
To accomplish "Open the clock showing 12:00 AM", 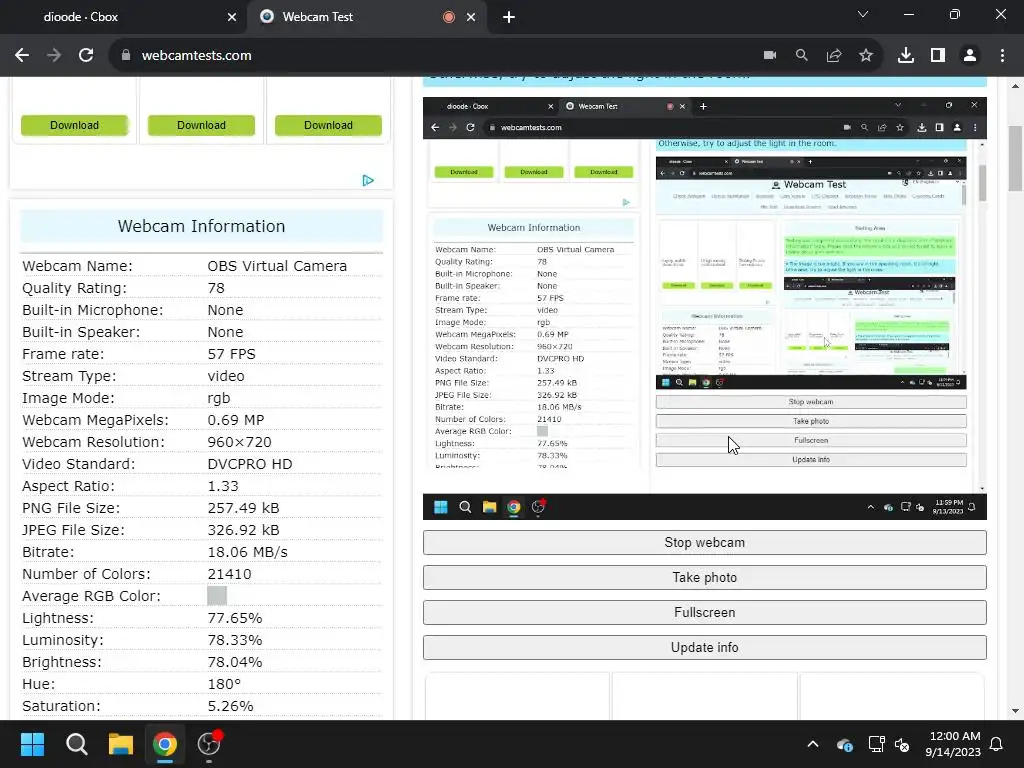I will pos(953,744).
